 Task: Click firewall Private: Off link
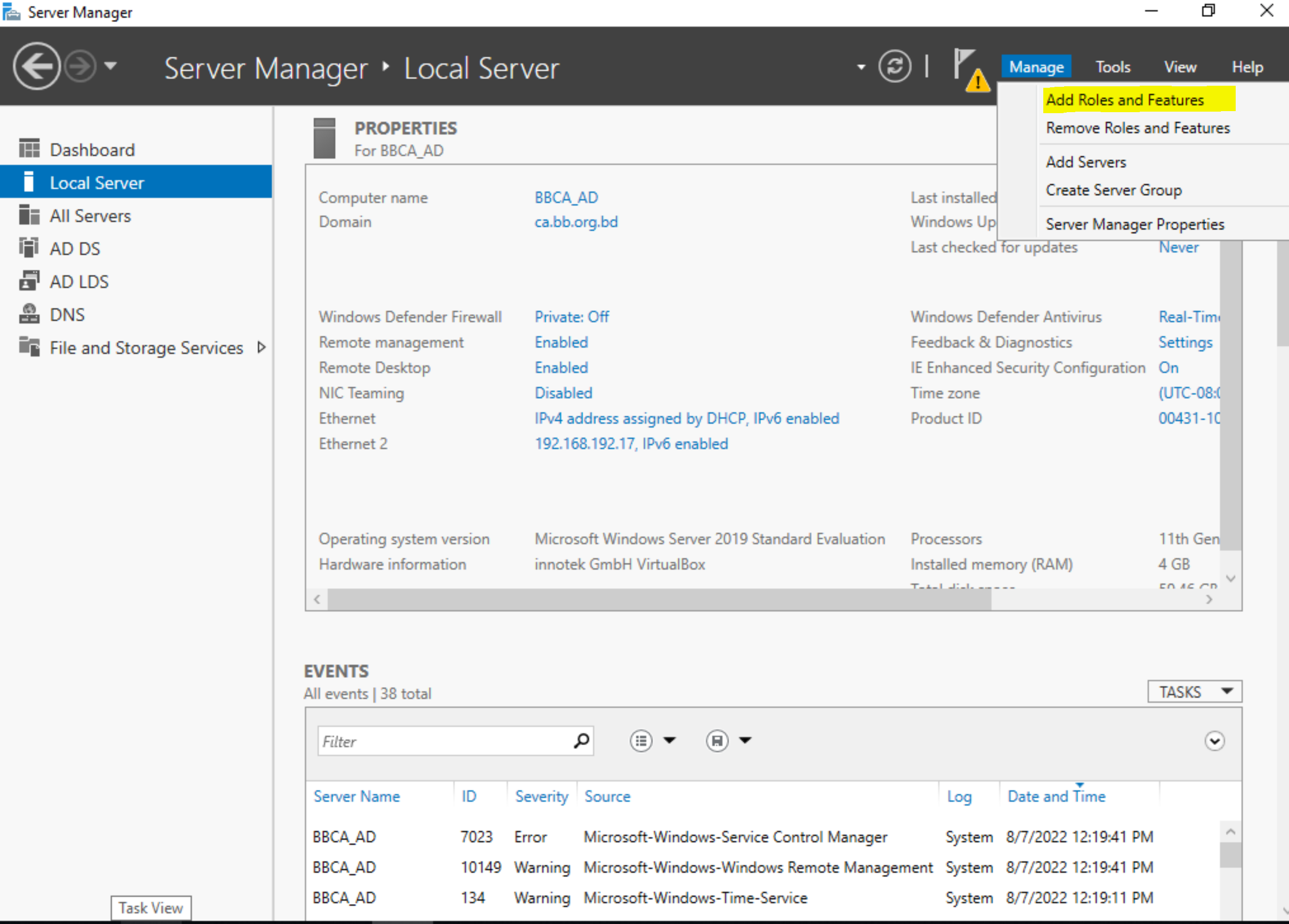[571, 316]
